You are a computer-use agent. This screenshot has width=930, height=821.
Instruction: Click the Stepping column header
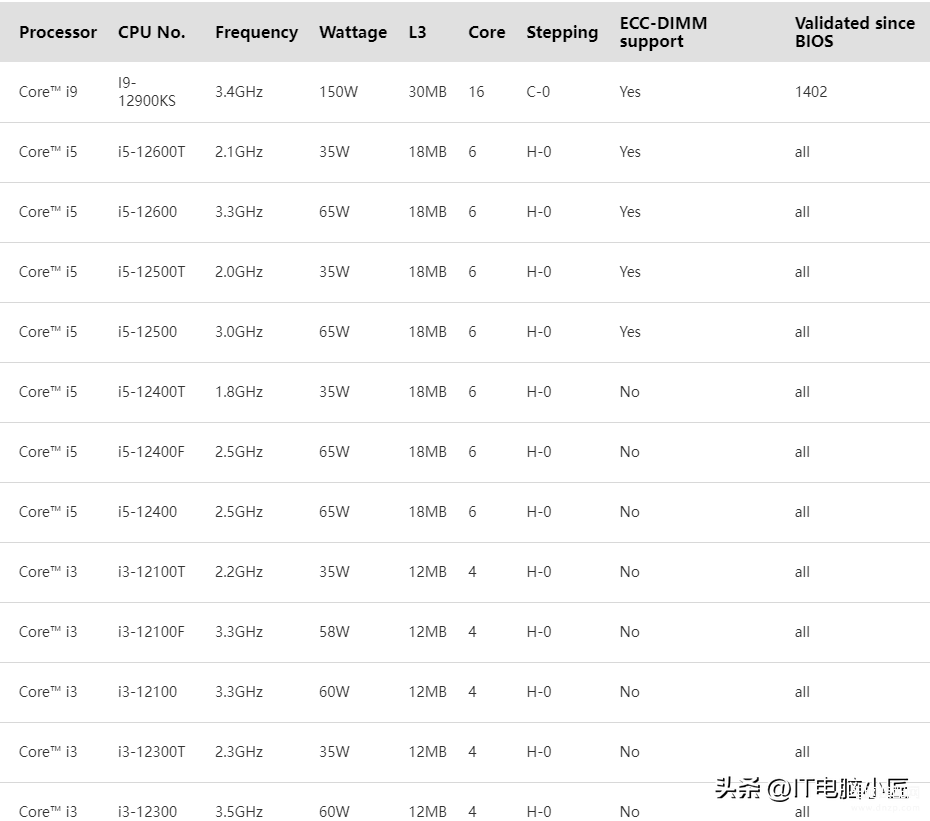[562, 33]
